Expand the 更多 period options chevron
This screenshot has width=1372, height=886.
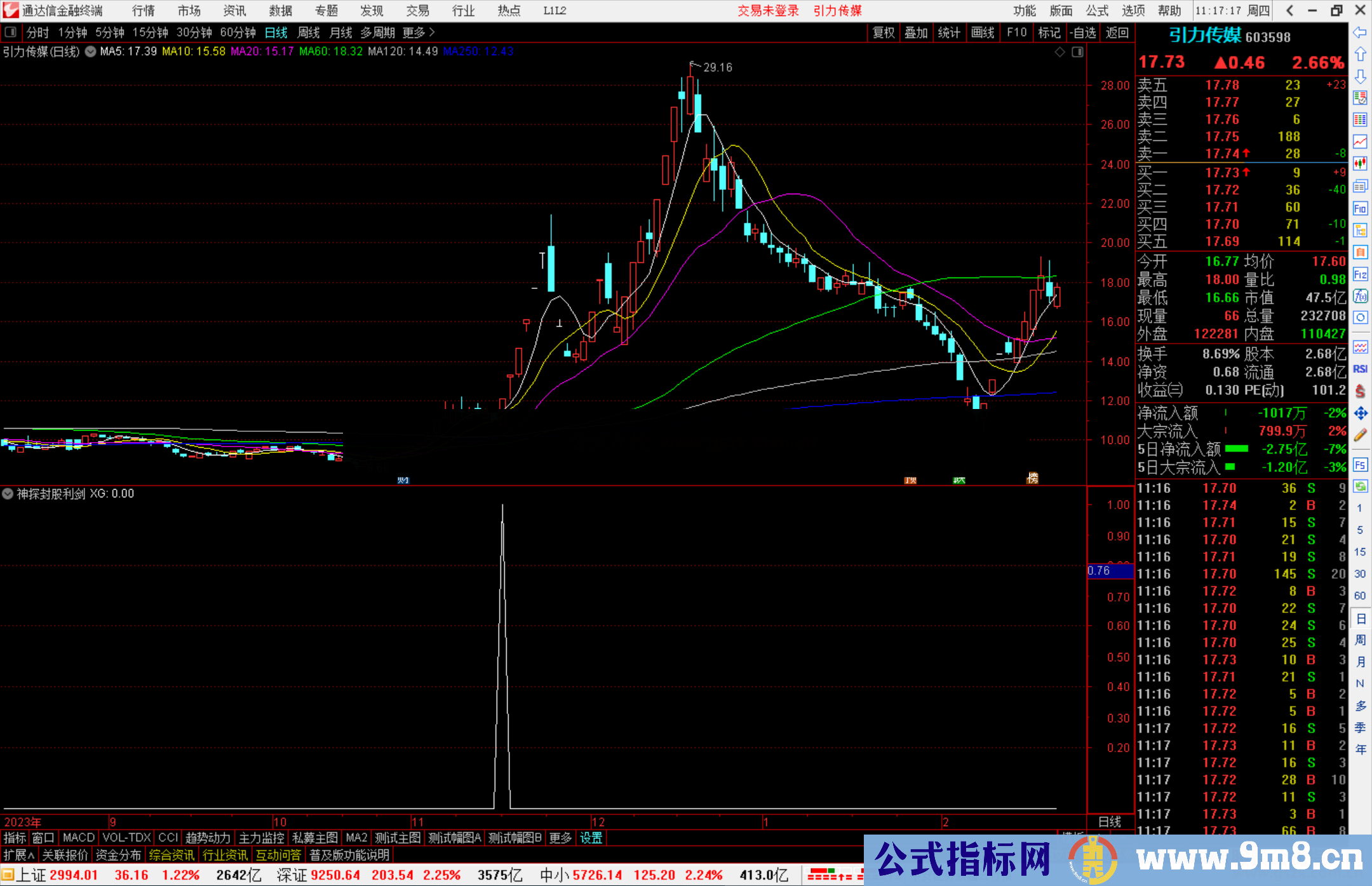click(x=433, y=32)
